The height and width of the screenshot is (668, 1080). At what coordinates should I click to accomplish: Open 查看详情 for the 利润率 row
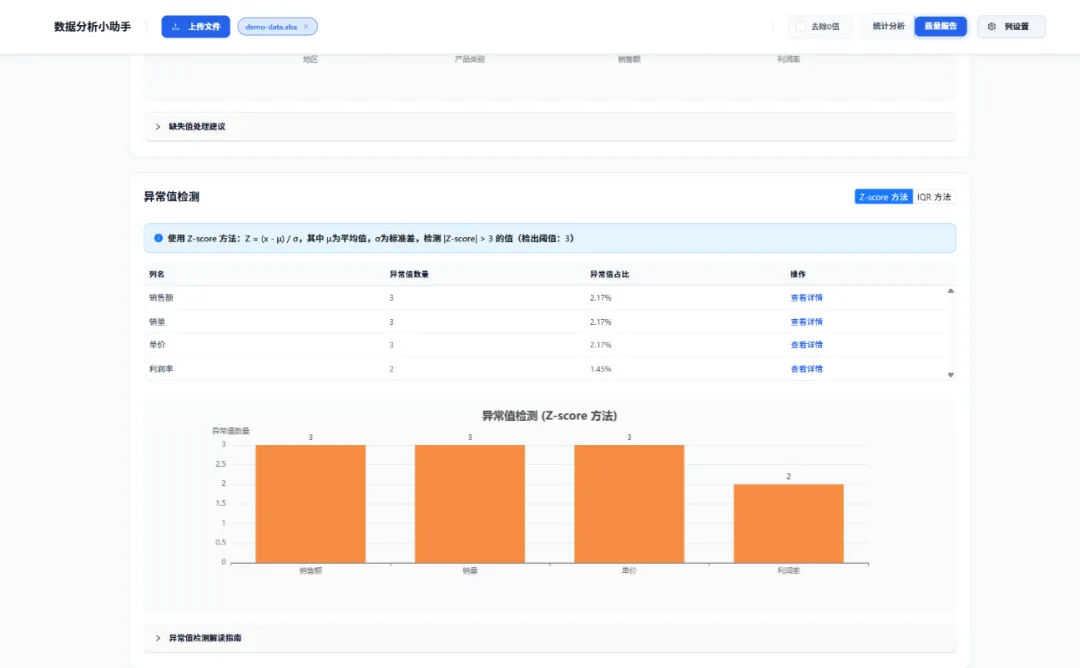(806, 369)
